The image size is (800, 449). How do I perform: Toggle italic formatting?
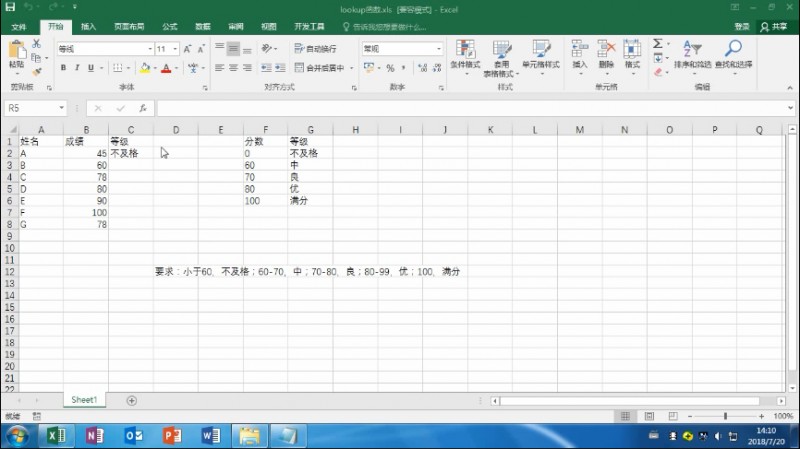(x=77, y=68)
